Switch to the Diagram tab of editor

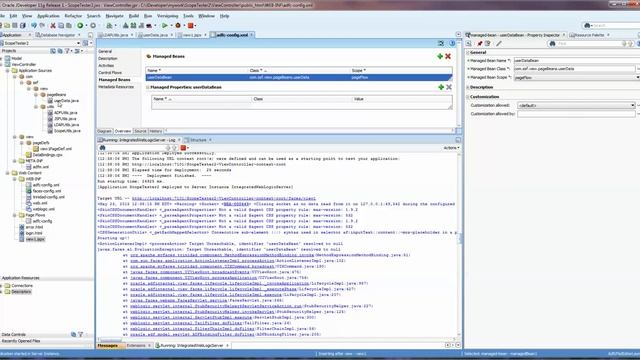point(104,131)
